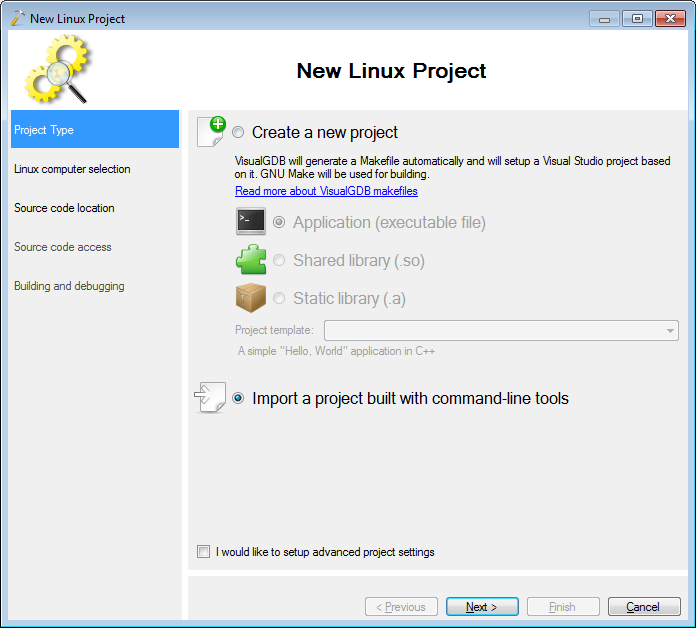Click the green puzzle piece Shared library icon
696x628 pixels.
(x=251, y=259)
